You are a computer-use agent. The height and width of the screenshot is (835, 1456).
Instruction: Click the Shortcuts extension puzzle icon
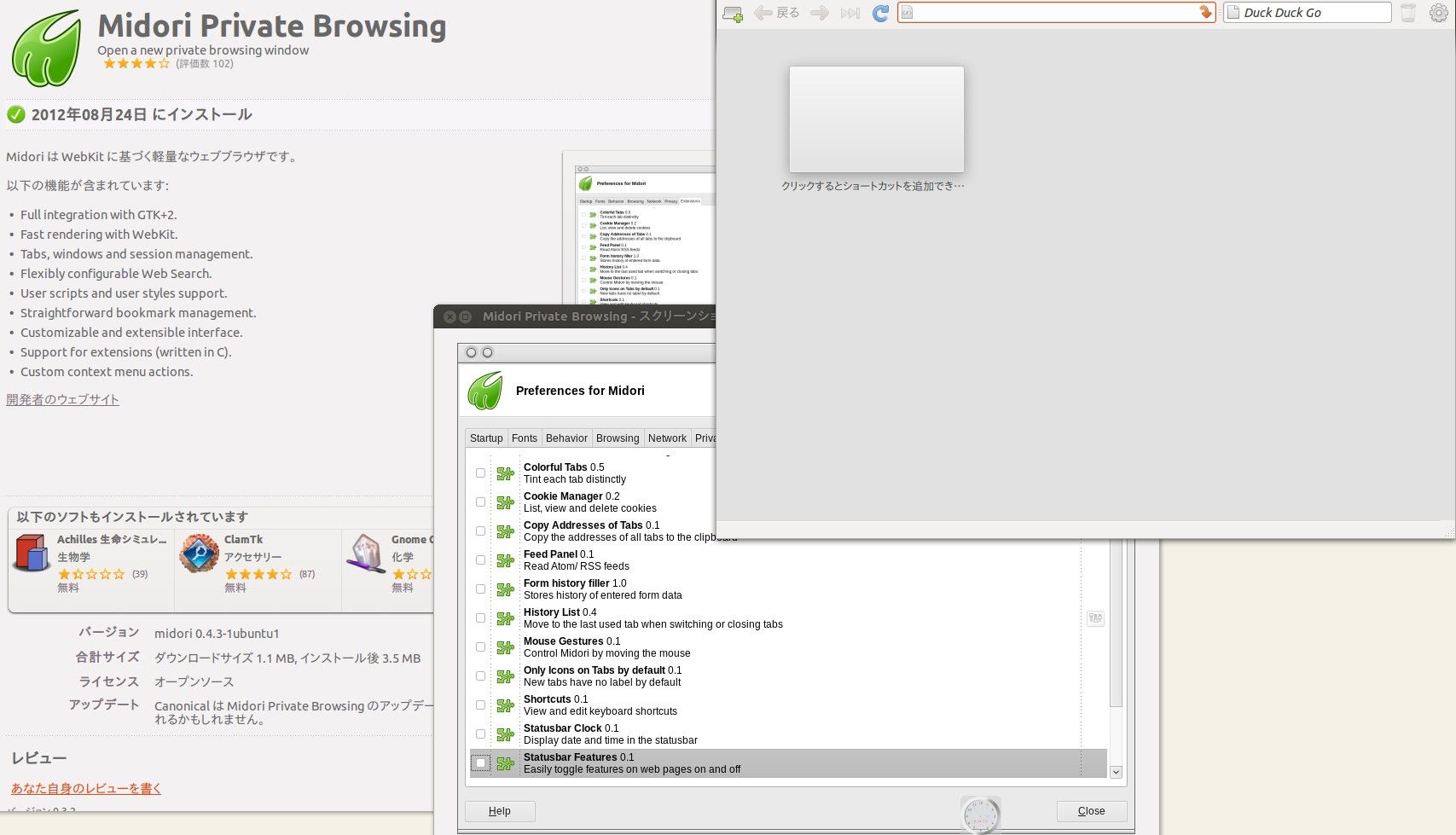pos(505,705)
